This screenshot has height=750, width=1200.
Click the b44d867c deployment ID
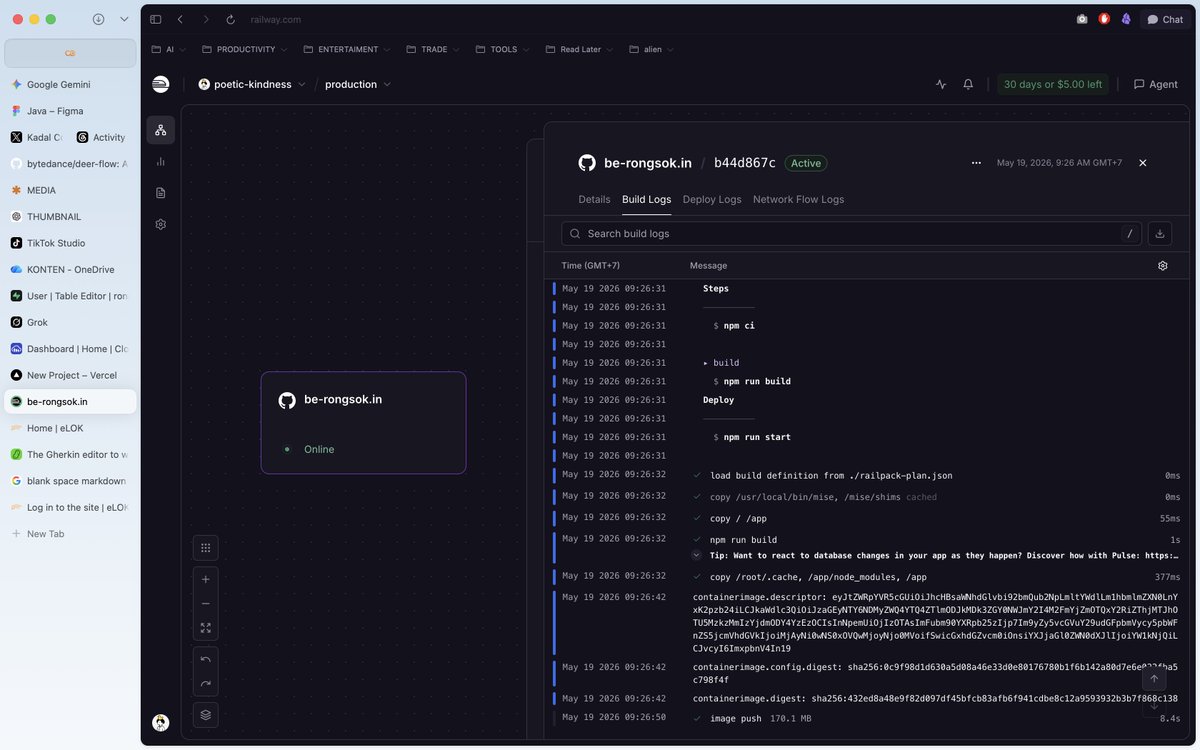coord(745,163)
